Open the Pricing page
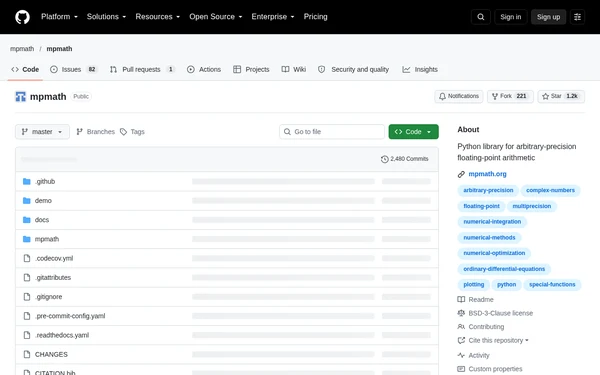 [316, 17]
